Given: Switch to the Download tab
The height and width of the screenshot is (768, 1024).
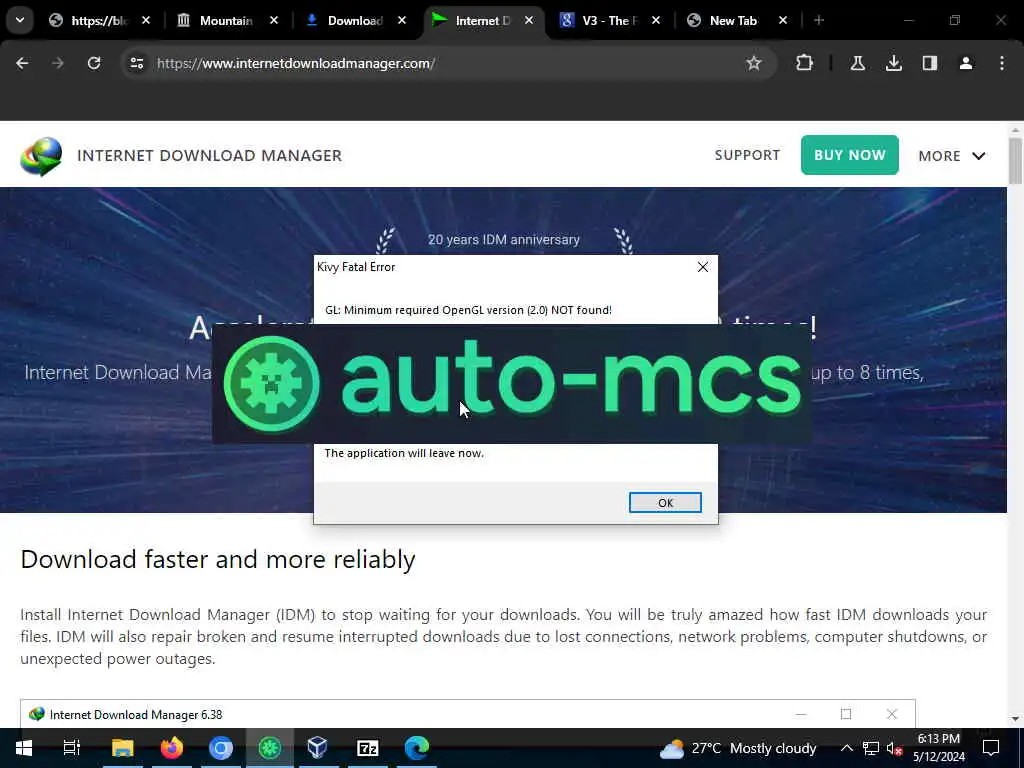Looking at the screenshot, I should coord(355,20).
